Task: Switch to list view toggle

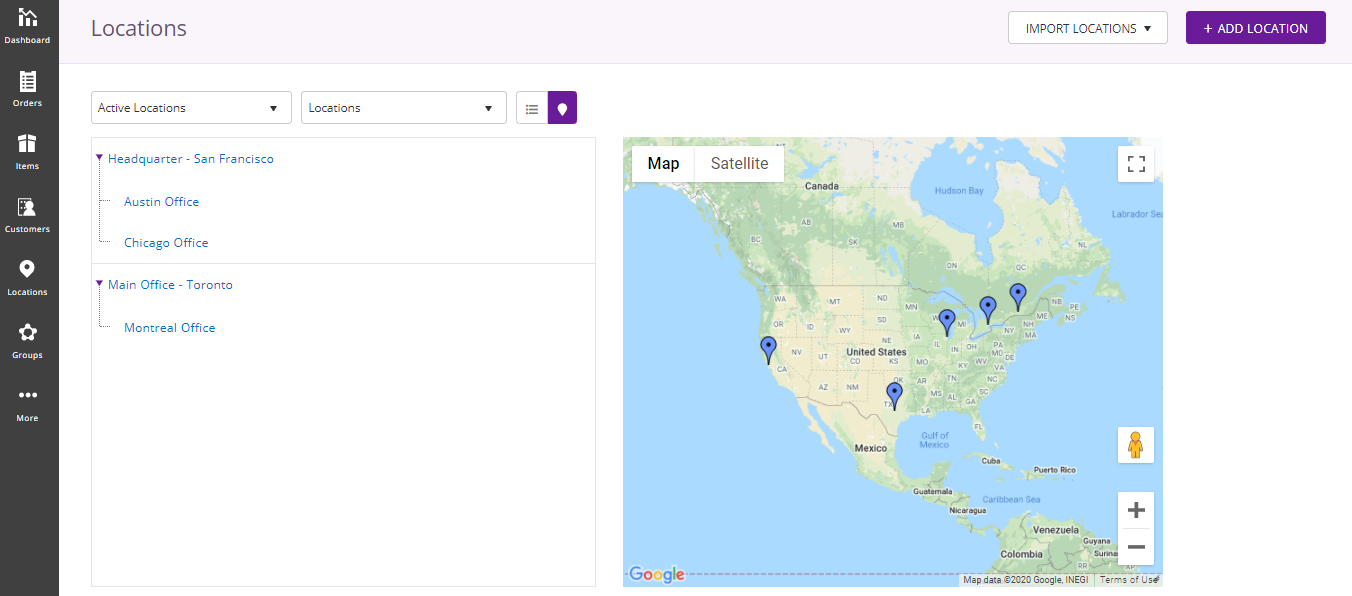Action: 532,108
